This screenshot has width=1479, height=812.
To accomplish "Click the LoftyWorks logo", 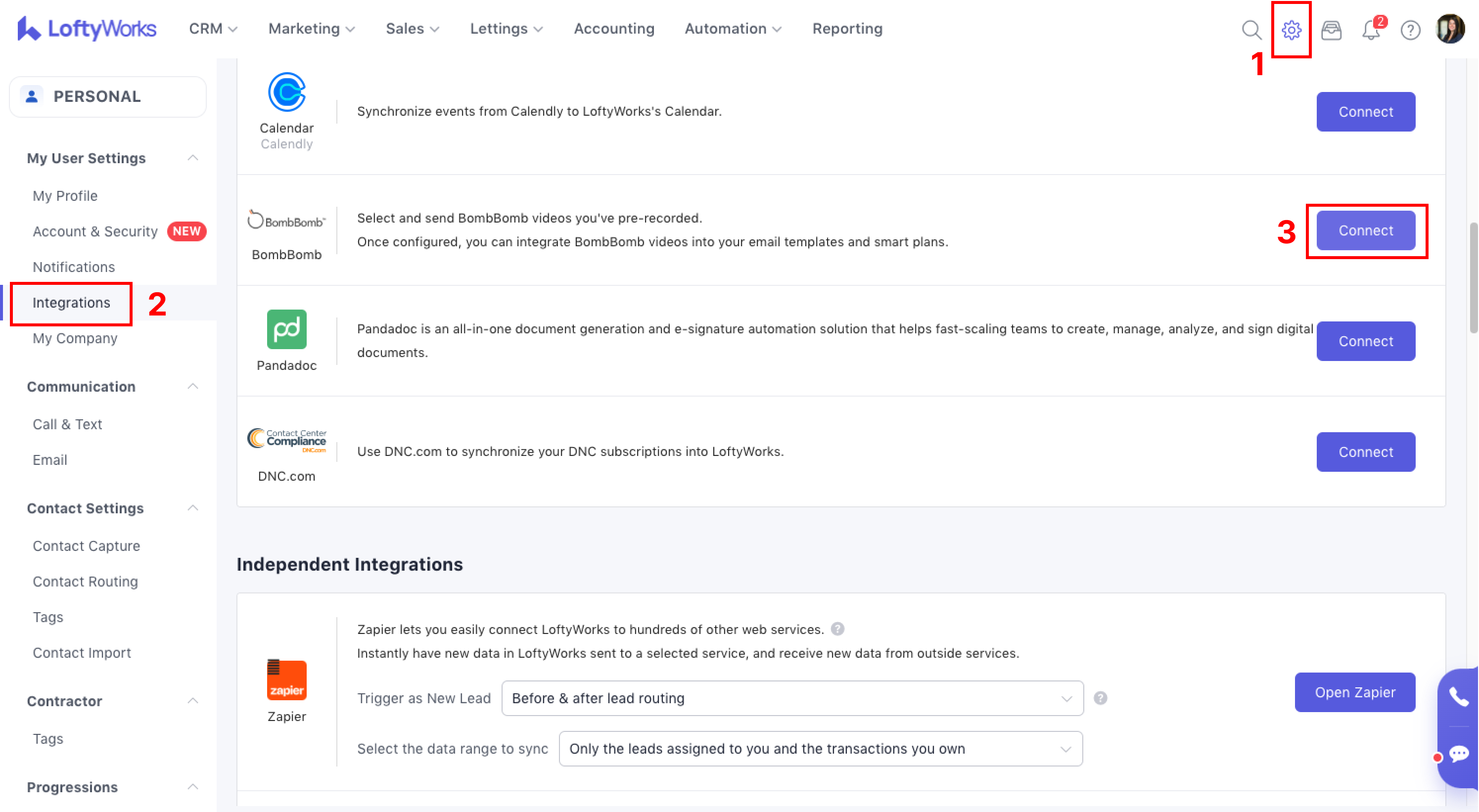I will (87, 29).
